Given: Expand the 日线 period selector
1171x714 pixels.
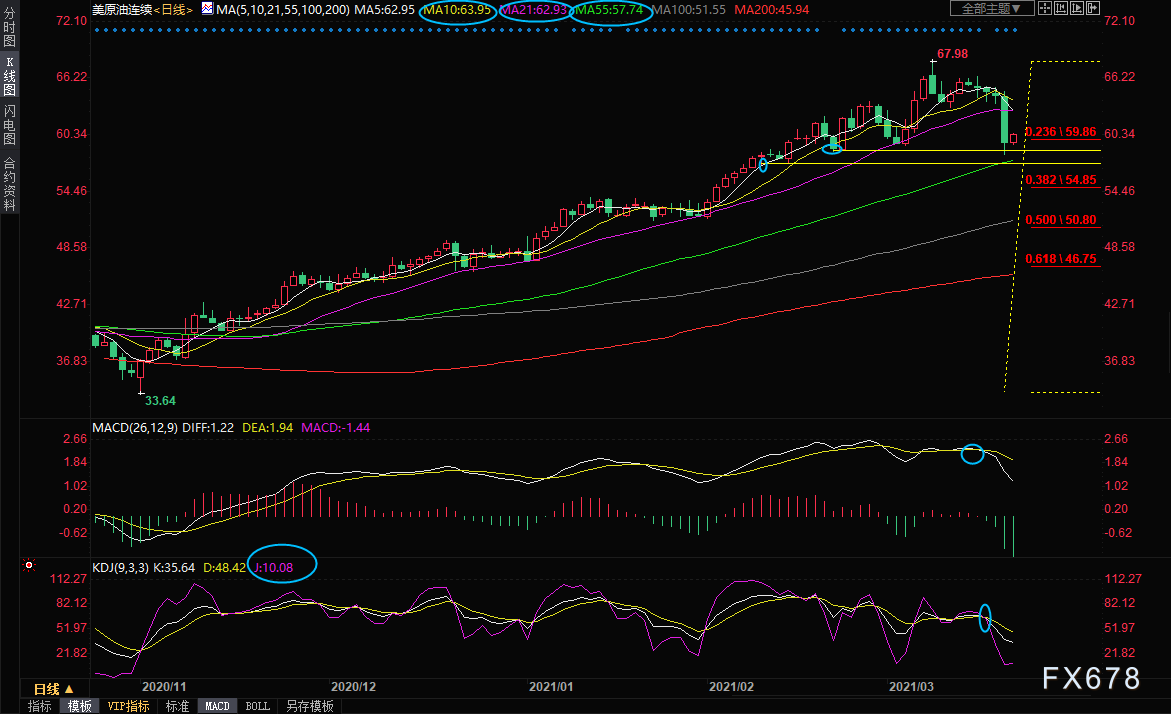Looking at the screenshot, I should (x=46, y=689).
